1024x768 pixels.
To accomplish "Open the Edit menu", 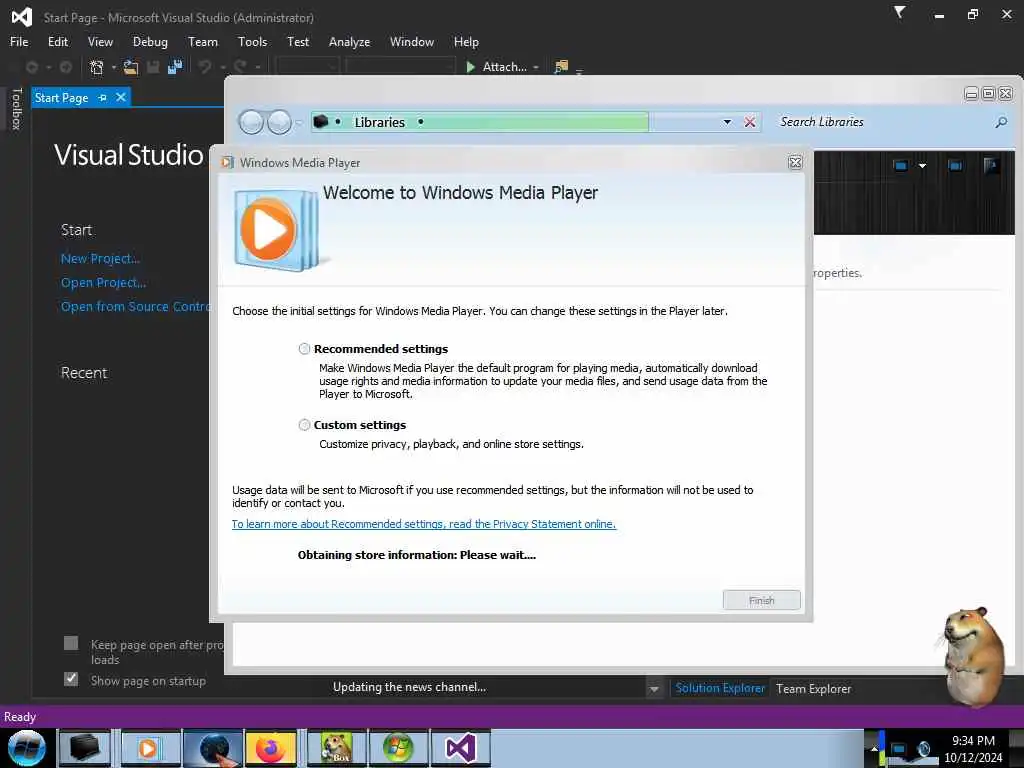I will (58, 42).
